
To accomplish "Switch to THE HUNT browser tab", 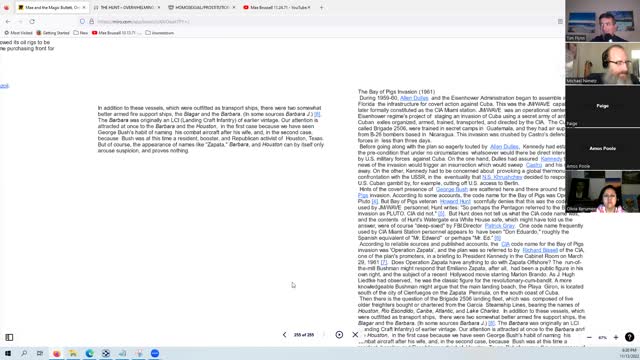I will [x=127, y=7].
